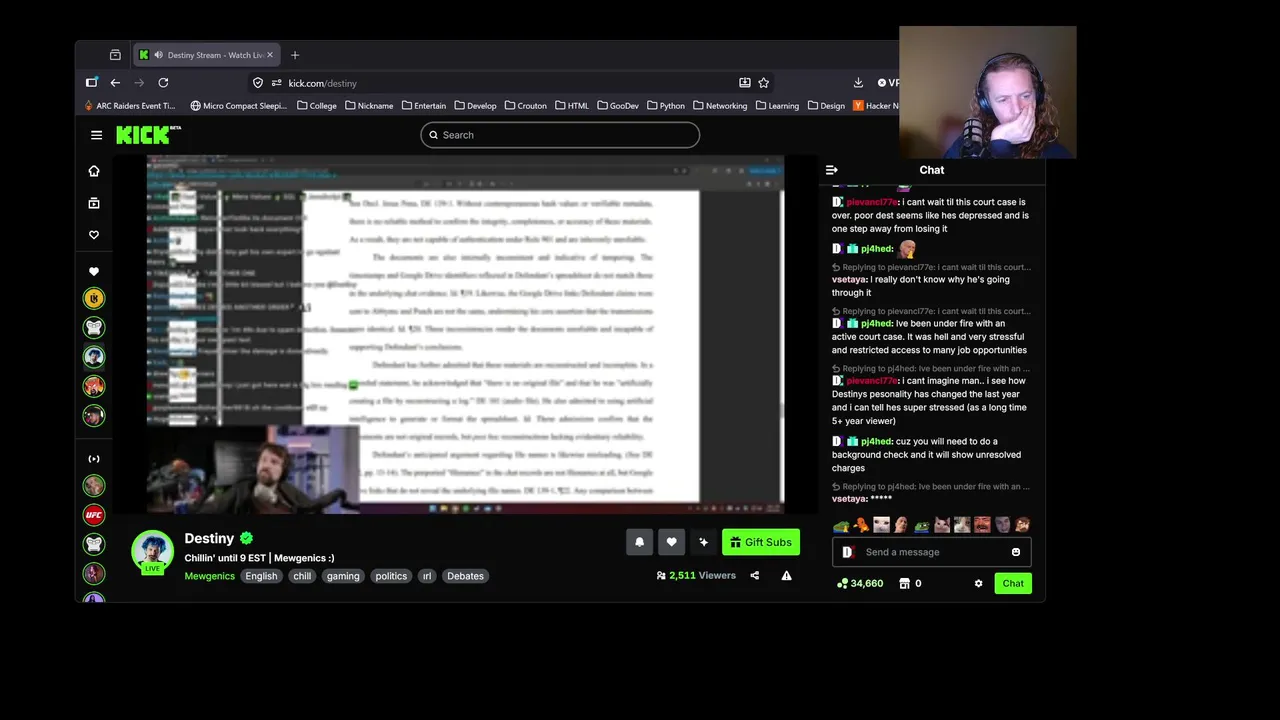Select the English tag
Screen dimensions: 1280x720
pyautogui.click(x=261, y=576)
